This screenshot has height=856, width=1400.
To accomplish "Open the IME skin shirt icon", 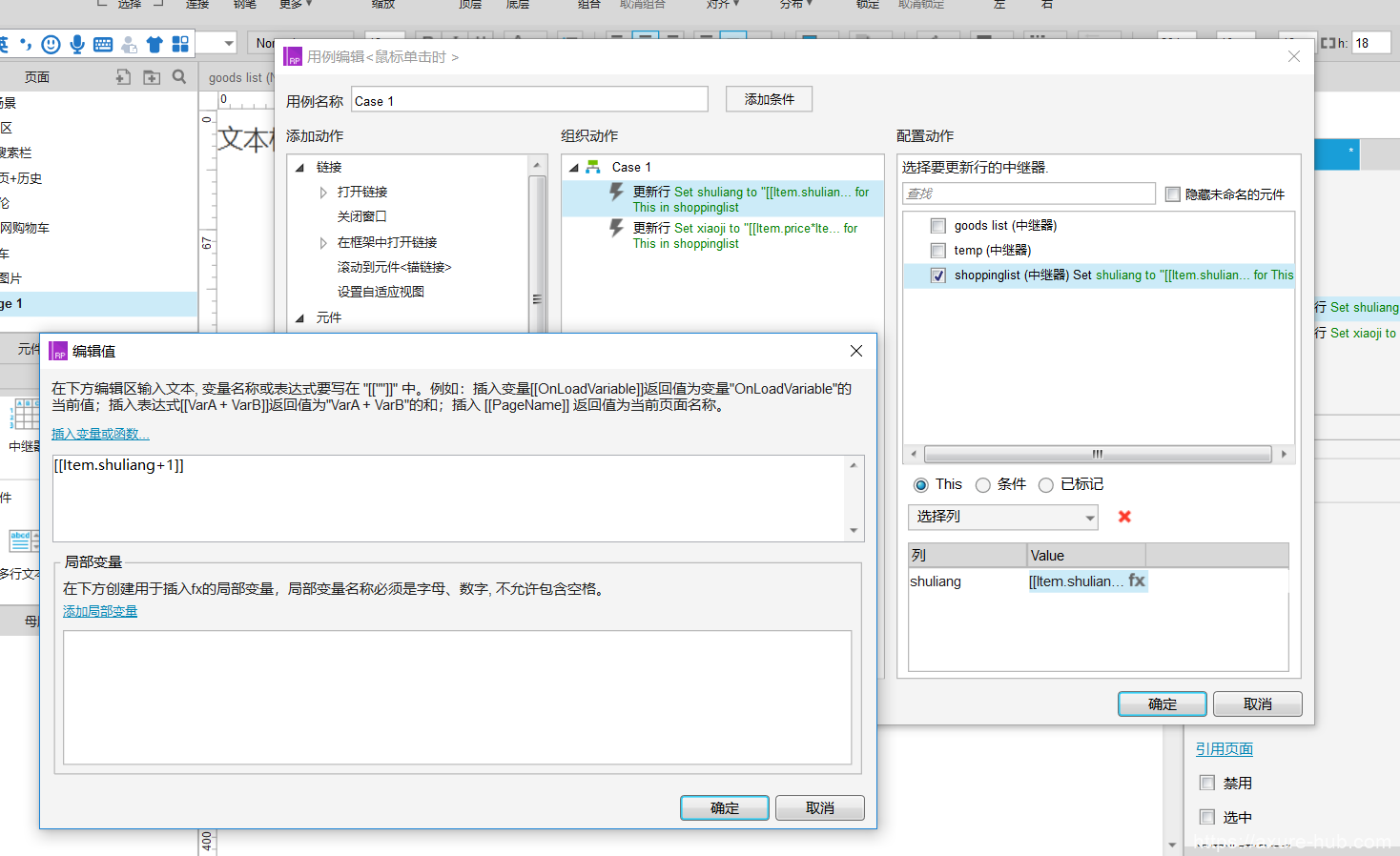I will [x=154, y=44].
